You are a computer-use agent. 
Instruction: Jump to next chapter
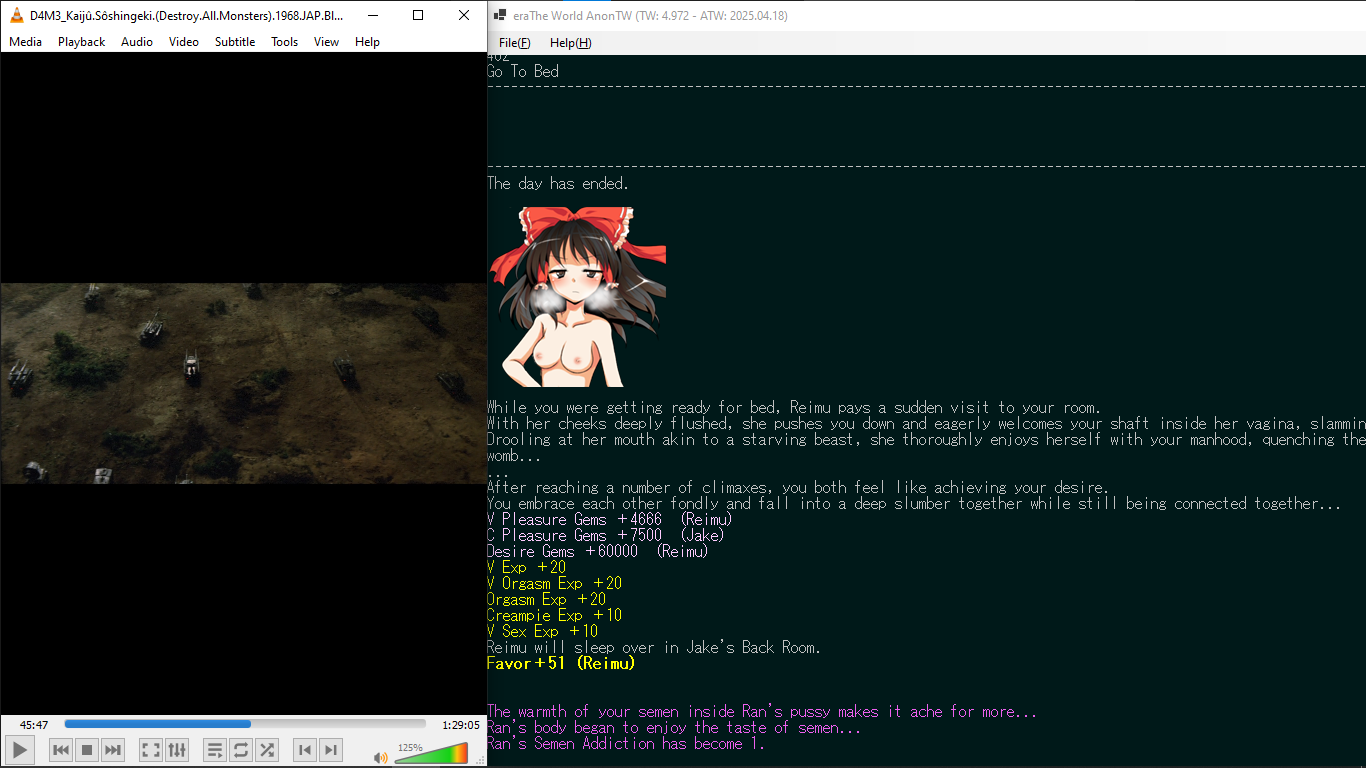point(331,750)
